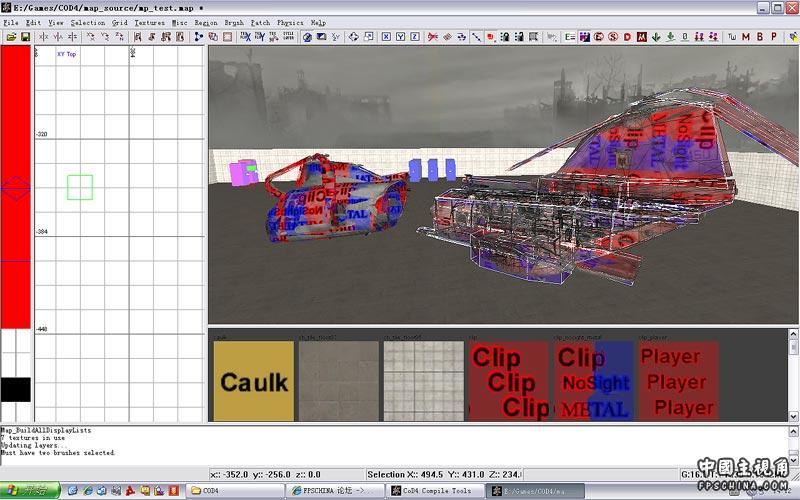The image size is (800, 500).
Task: Click the free scale toolbar icon
Action: 368,37
